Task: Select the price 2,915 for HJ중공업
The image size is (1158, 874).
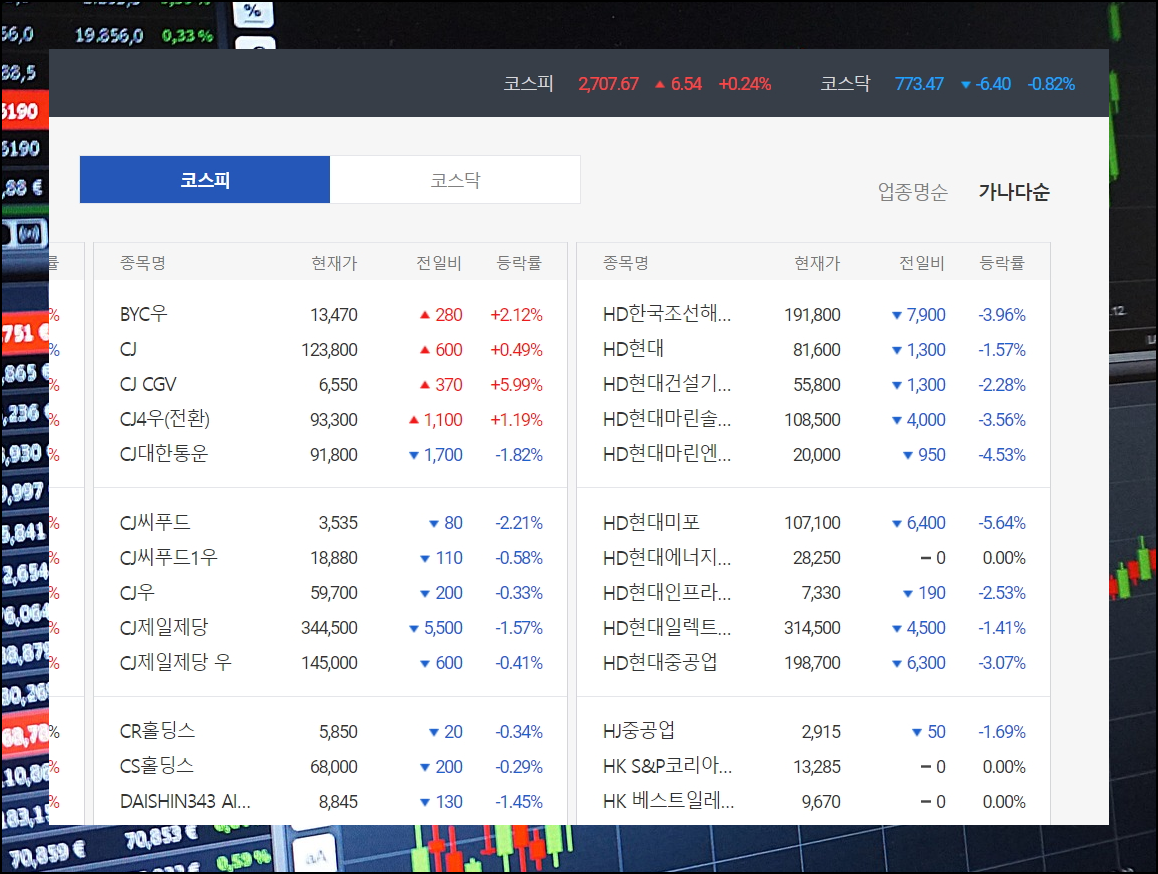Action: pos(821,732)
